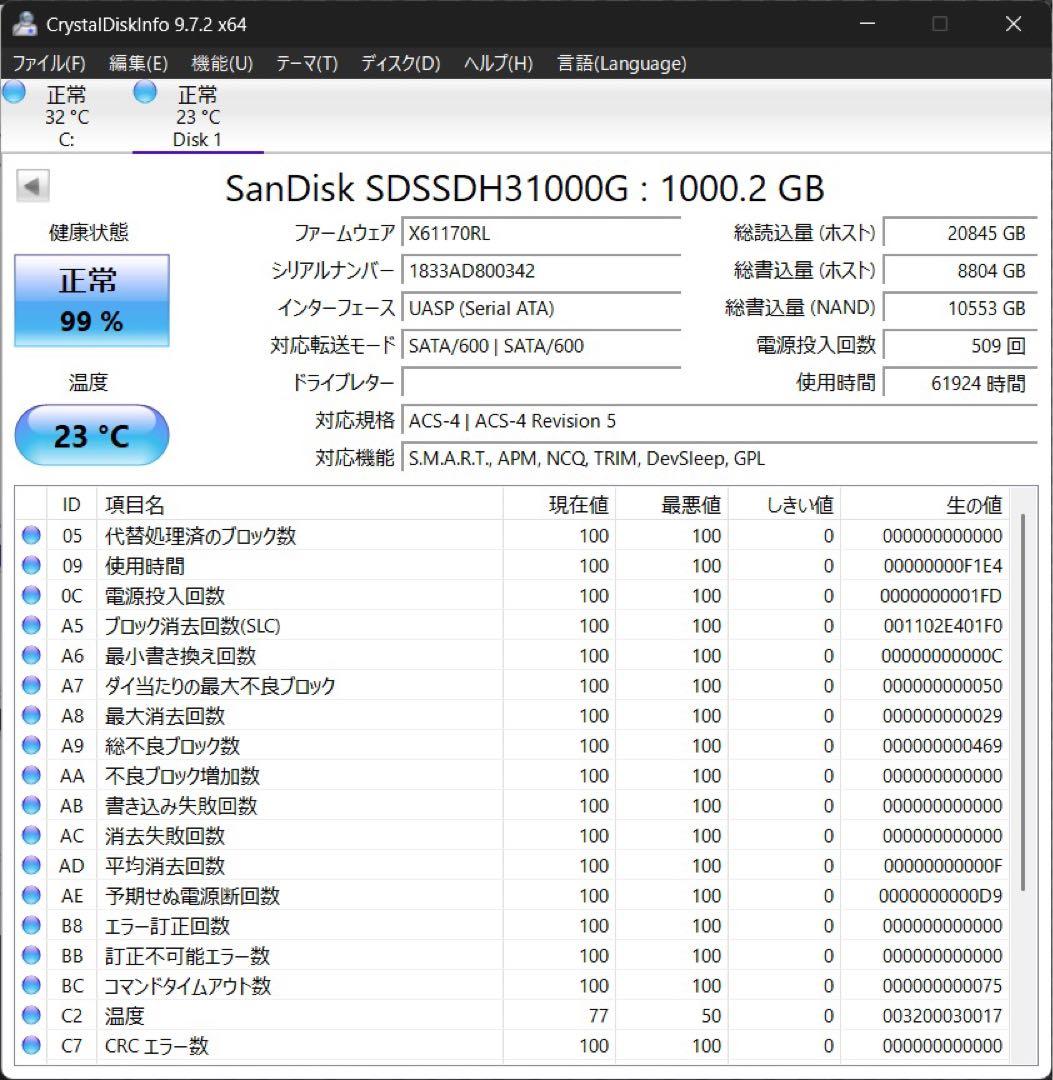Click the SATA/600 transfer mode field
The width and height of the screenshot is (1053, 1080).
coord(541,345)
